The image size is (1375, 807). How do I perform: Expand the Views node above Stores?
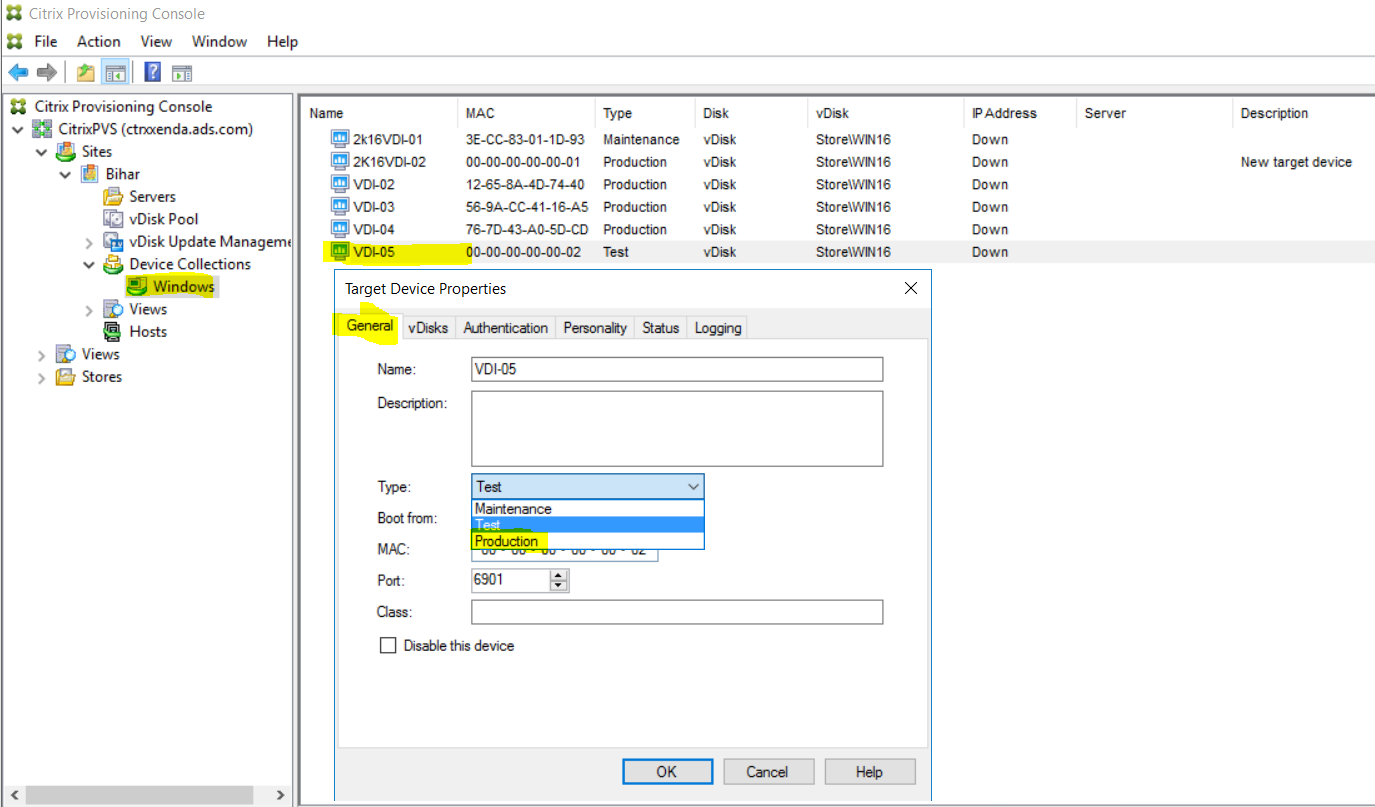coord(41,355)
